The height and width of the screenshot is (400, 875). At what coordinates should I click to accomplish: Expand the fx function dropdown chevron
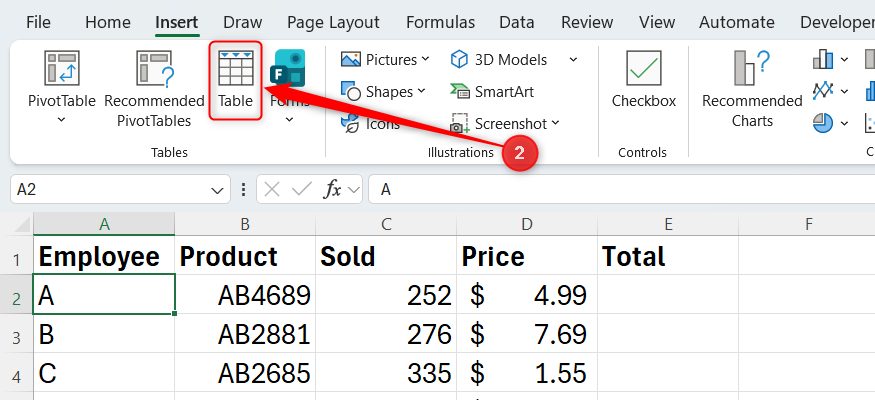click(x=354, y=190)
